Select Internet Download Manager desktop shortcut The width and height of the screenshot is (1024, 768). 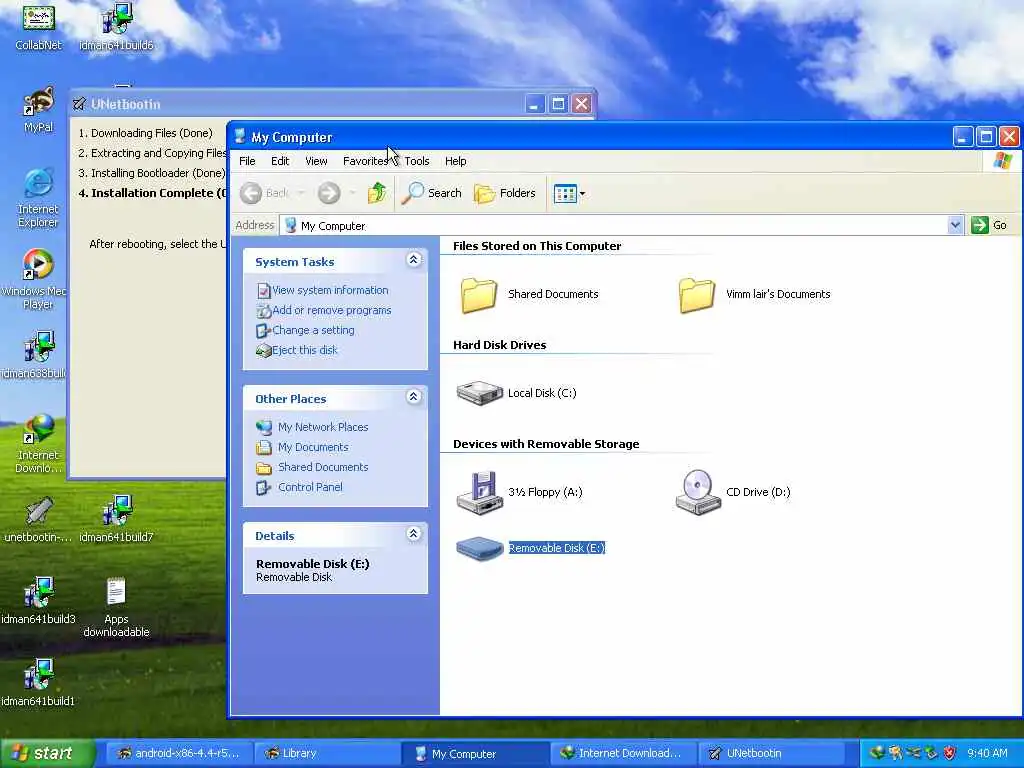[x=38, y=443]
